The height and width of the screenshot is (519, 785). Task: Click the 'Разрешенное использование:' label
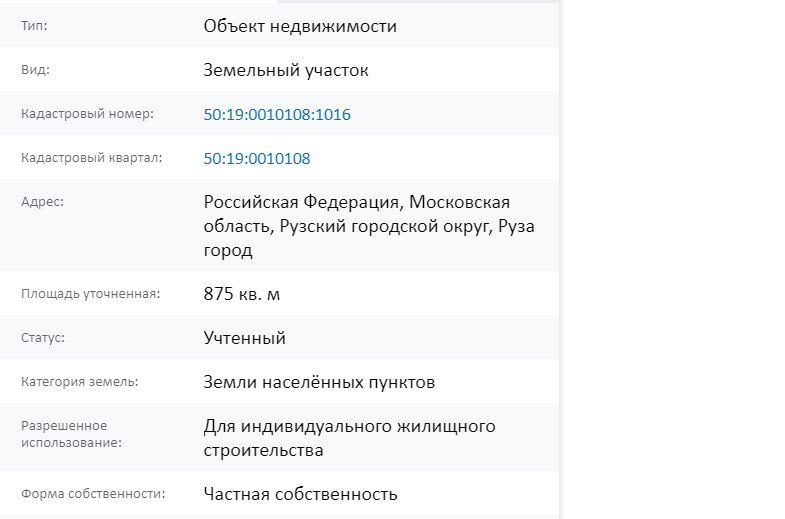71,434
